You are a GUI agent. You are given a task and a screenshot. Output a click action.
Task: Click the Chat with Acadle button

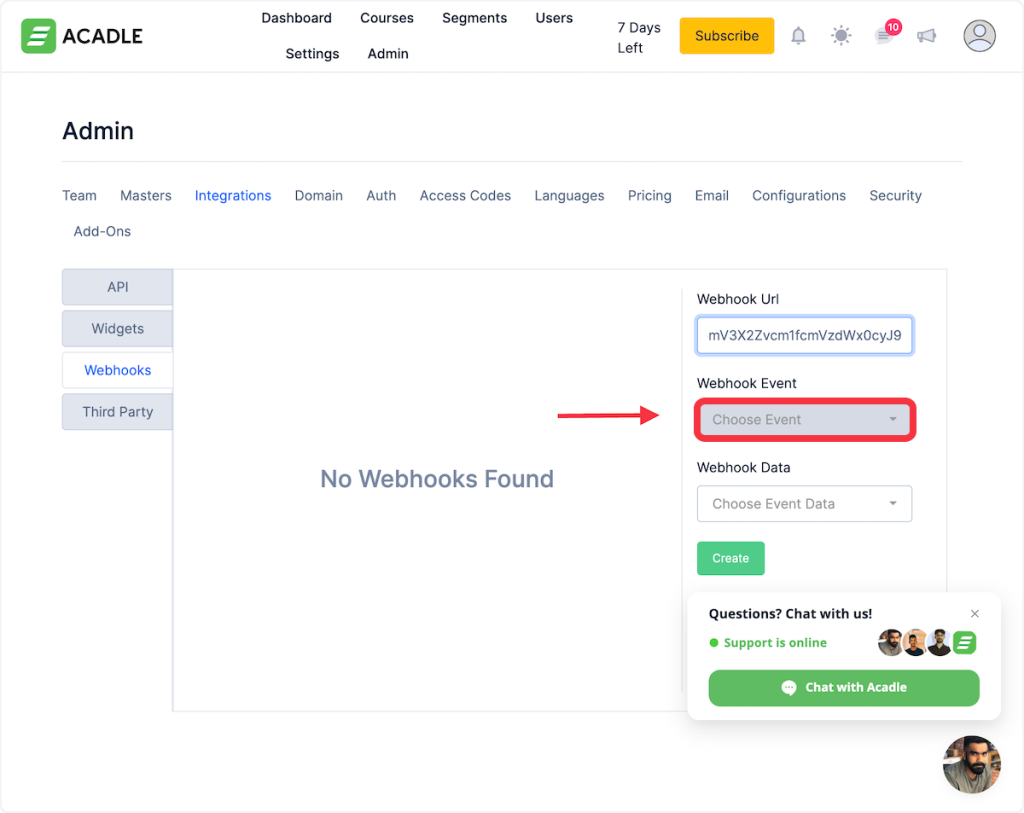pyautogui.click(x=844, y=687)
